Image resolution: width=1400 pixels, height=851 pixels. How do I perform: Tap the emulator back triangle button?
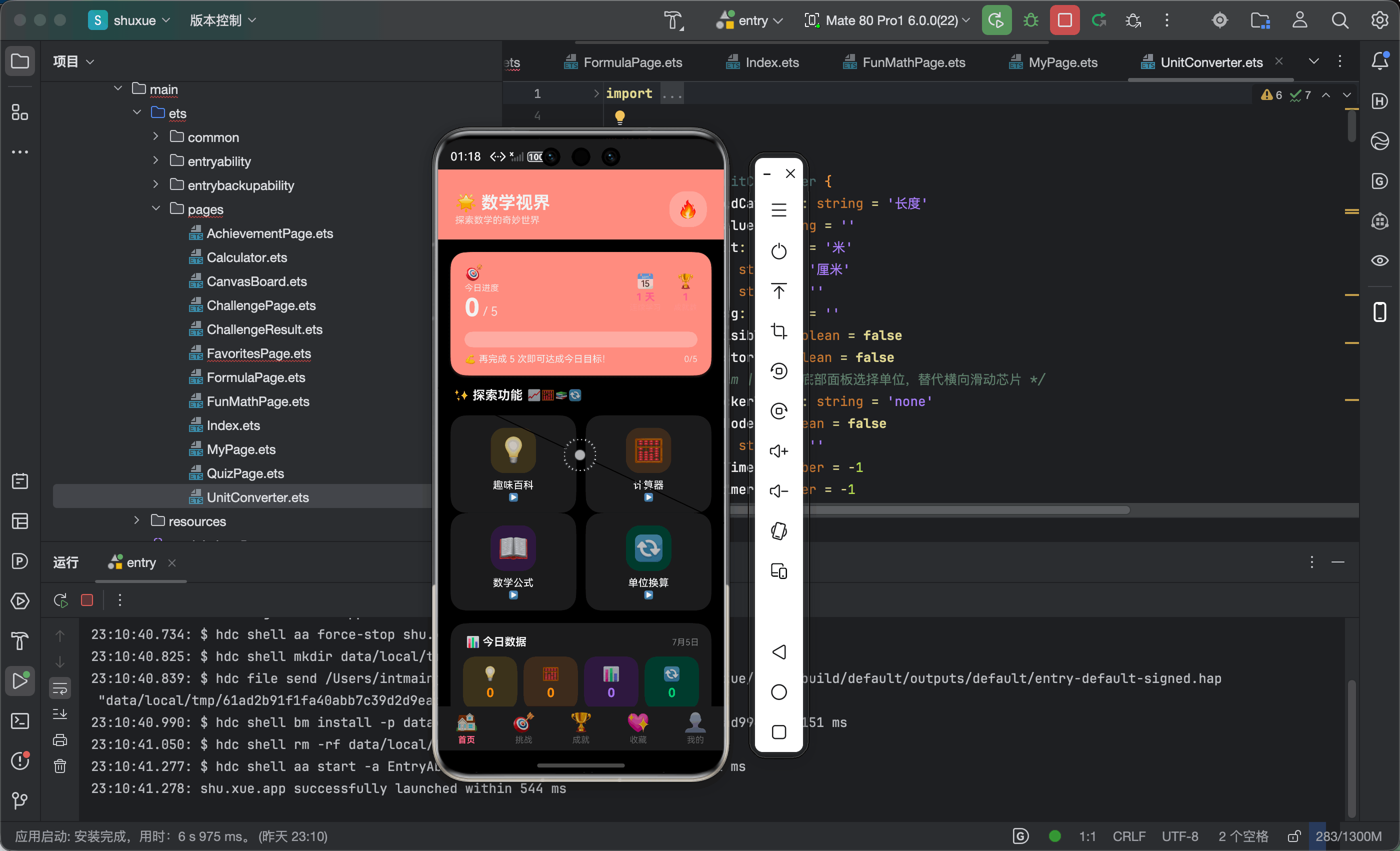point(778,651)
